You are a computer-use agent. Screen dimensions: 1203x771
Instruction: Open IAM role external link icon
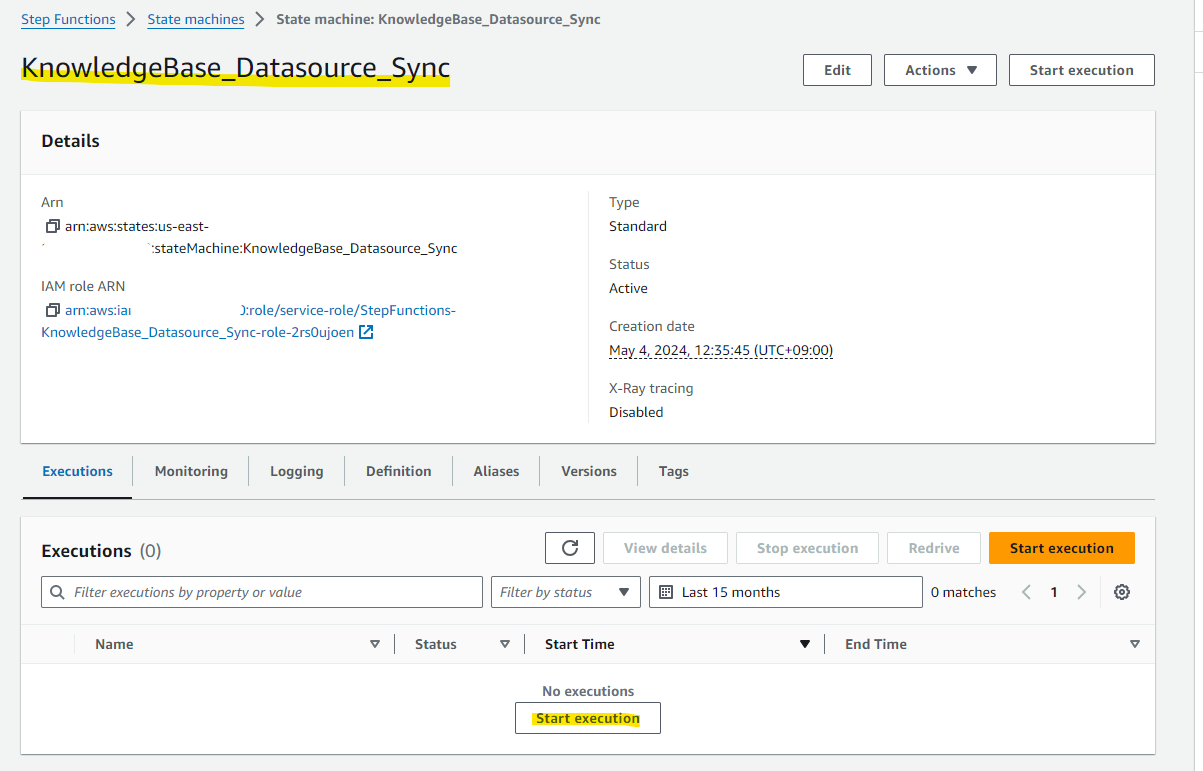[366, 332]
